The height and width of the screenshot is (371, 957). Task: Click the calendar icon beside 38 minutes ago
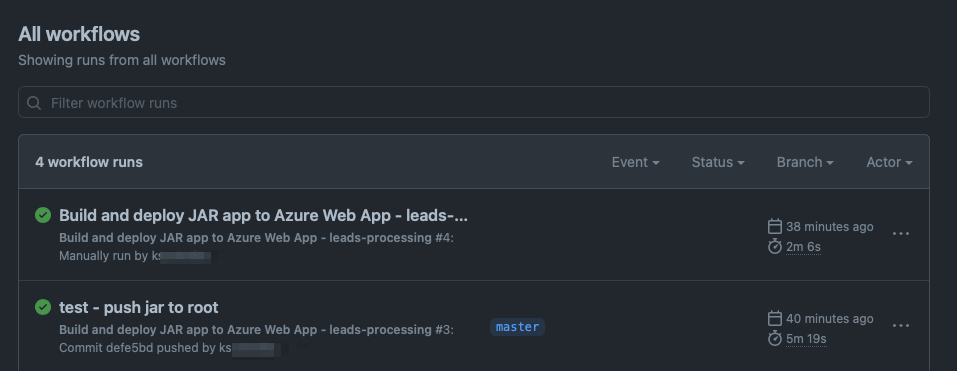pyautogui.click(x=775, y=226)
